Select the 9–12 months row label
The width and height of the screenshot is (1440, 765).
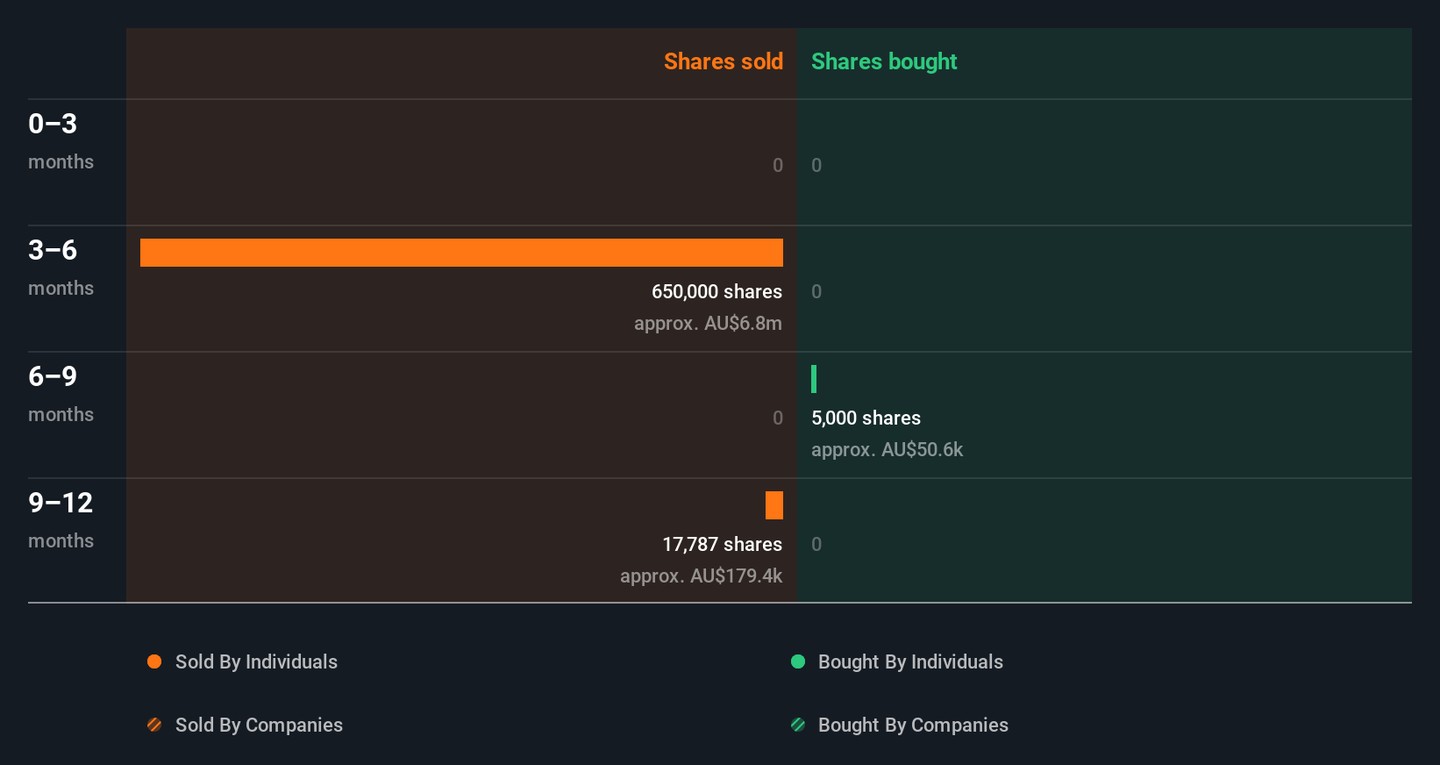click(60, 520)
